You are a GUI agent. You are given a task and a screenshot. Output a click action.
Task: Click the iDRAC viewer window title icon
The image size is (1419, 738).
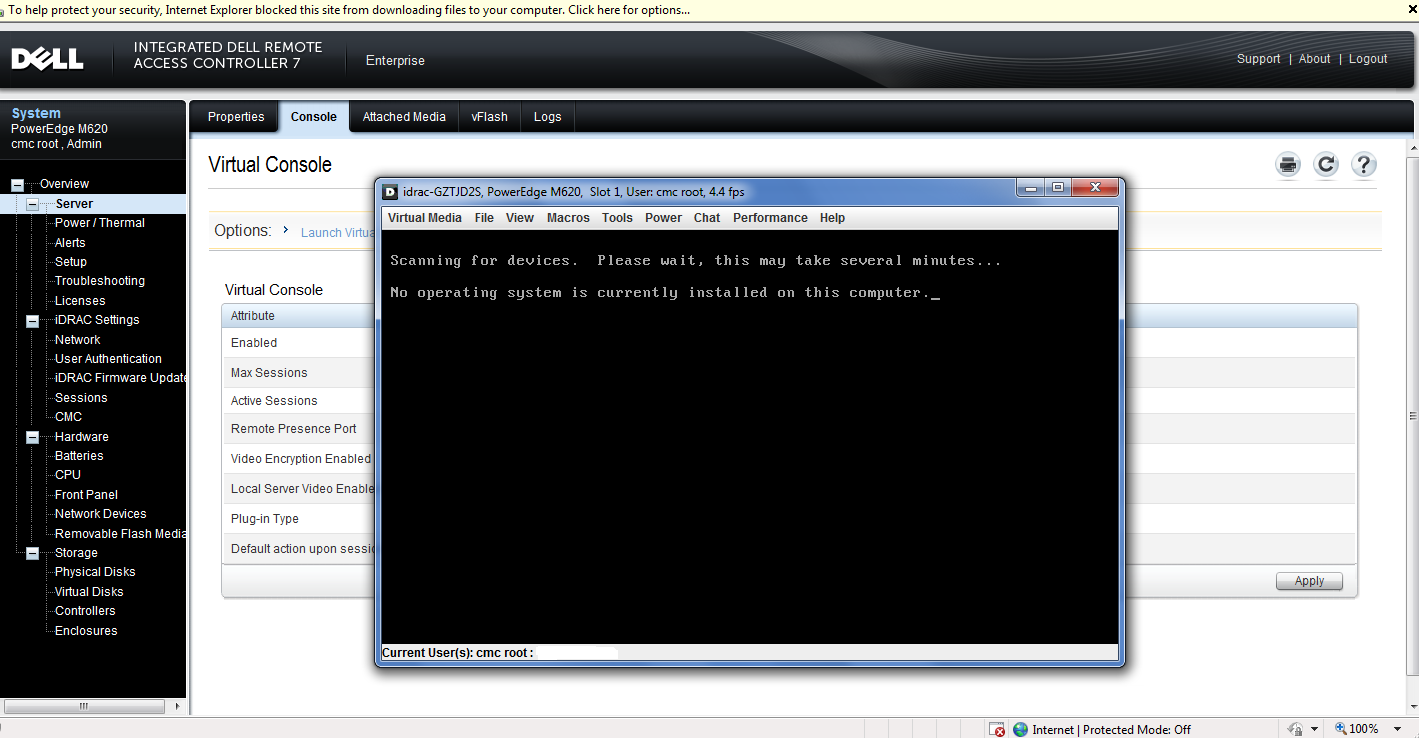point(390,192)
